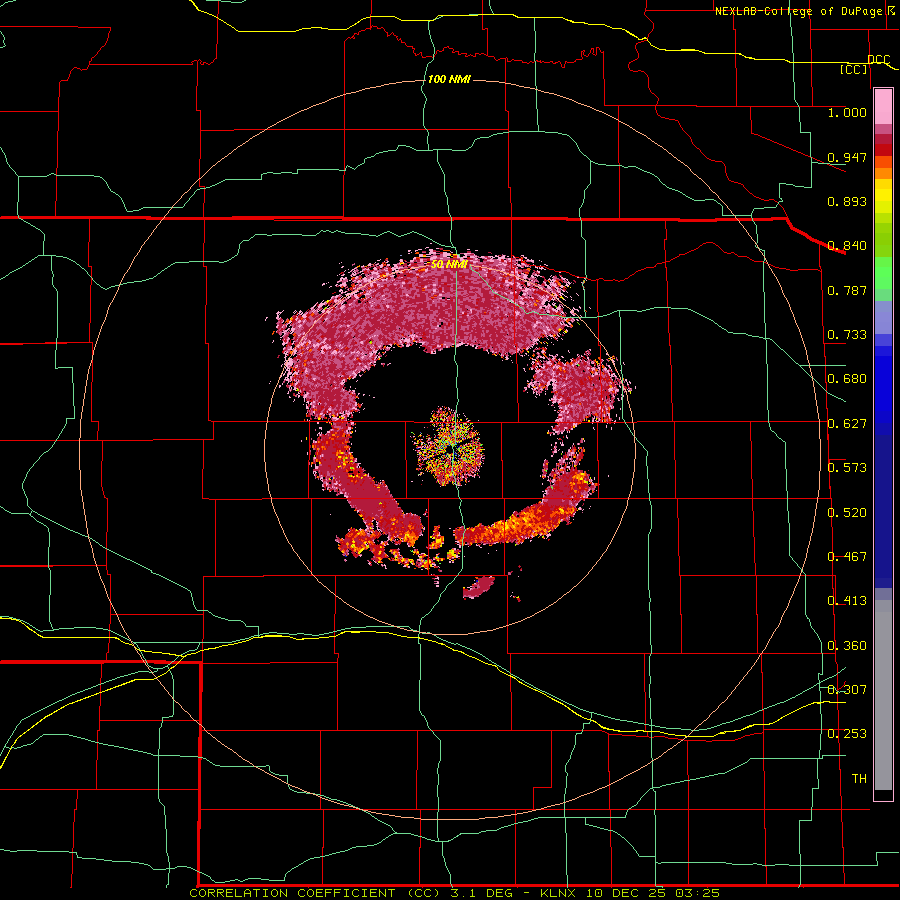This screenshot has width=900, height=900.
Task: Click the 100 NMI range ring label
Action: [449, 79]
